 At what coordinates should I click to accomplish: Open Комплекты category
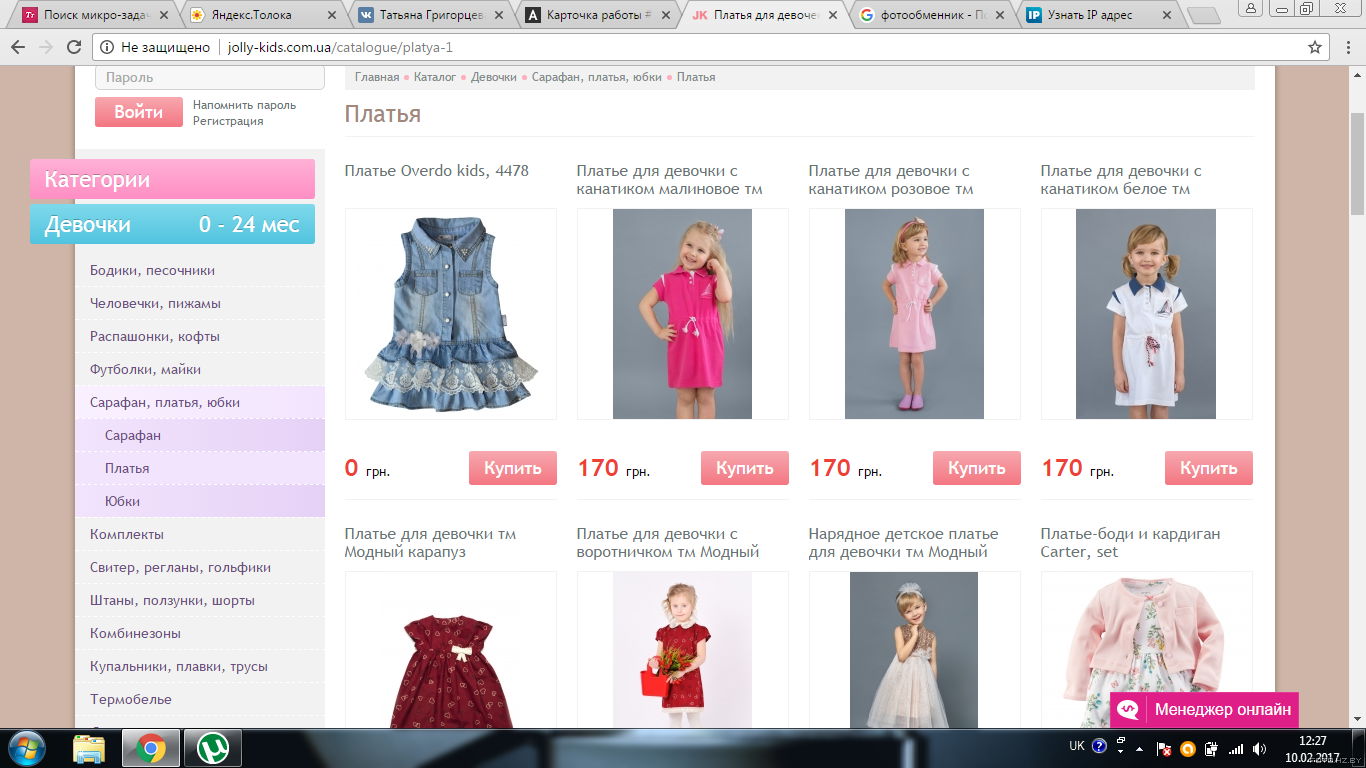coord(200,534)
